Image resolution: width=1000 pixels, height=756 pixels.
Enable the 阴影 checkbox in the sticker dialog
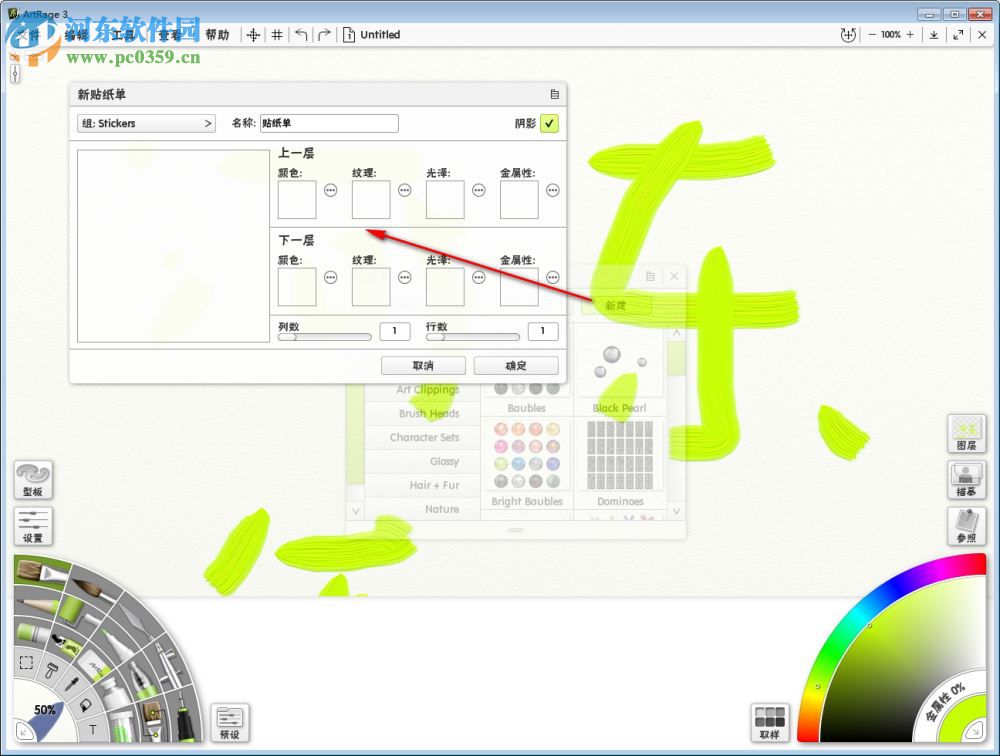coord(552,123)
